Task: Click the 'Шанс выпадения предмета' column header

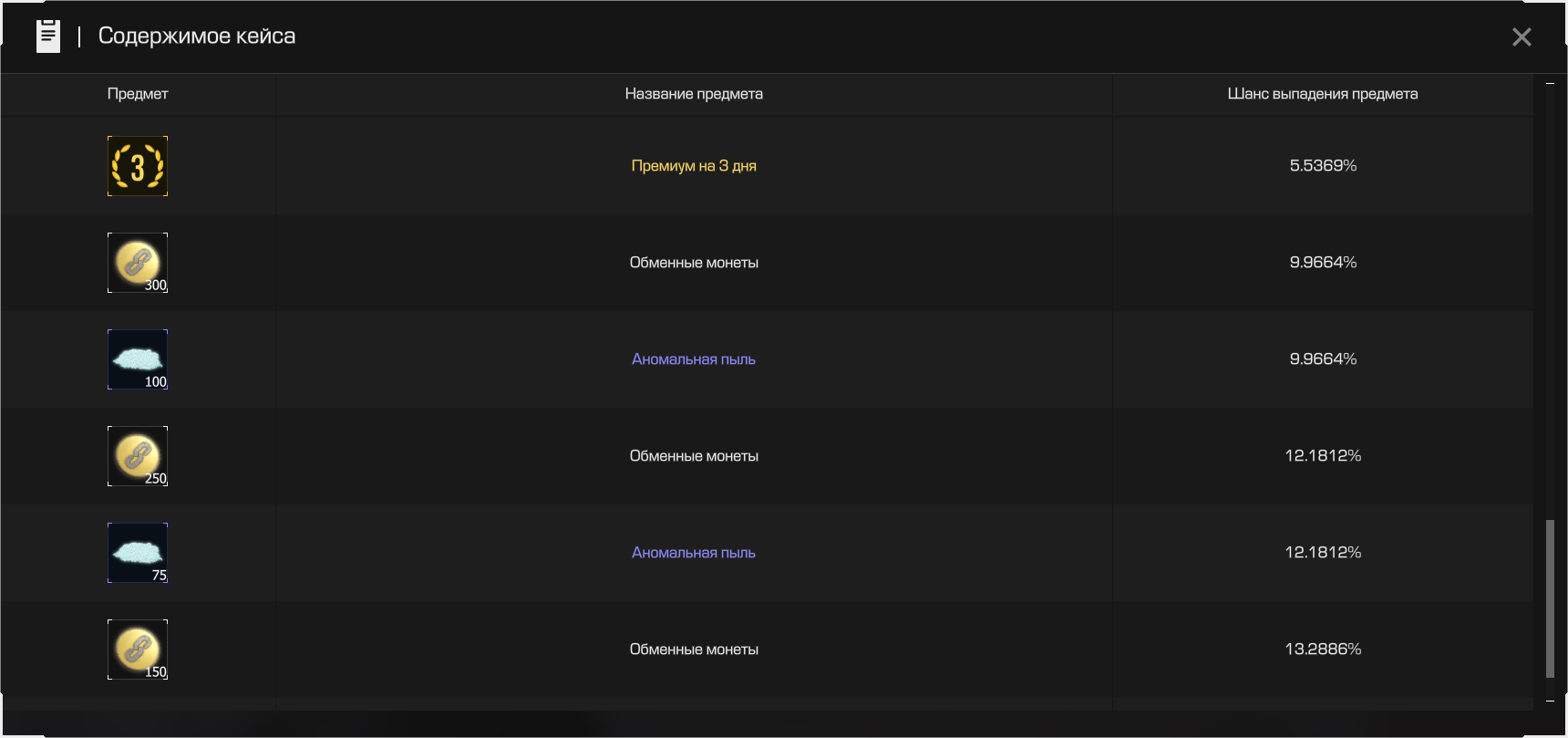Action: point(1323,94)
